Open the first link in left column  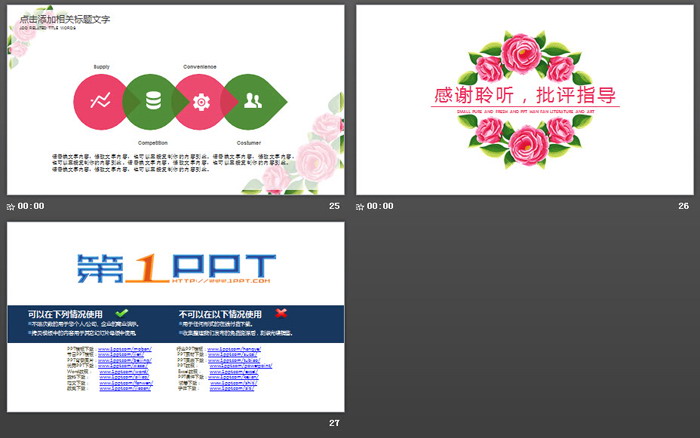(129, 349)
